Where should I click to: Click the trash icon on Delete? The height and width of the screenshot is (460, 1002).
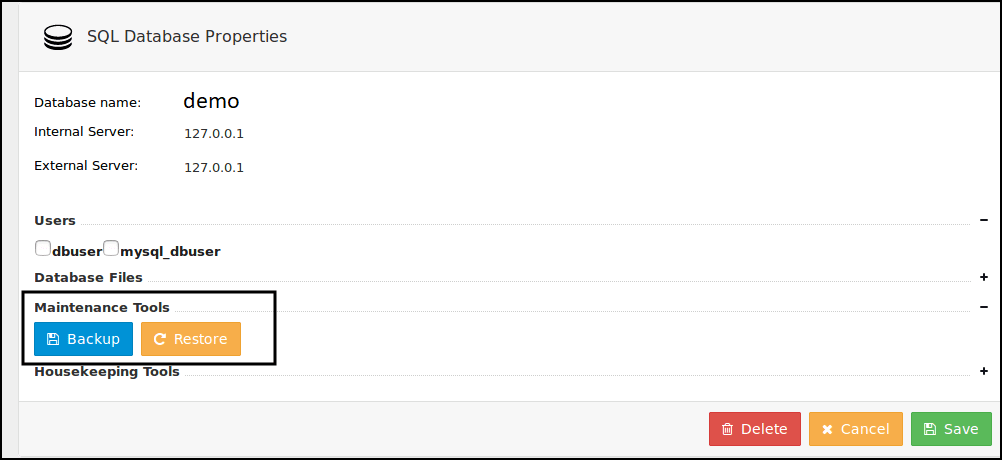point(727,429)
